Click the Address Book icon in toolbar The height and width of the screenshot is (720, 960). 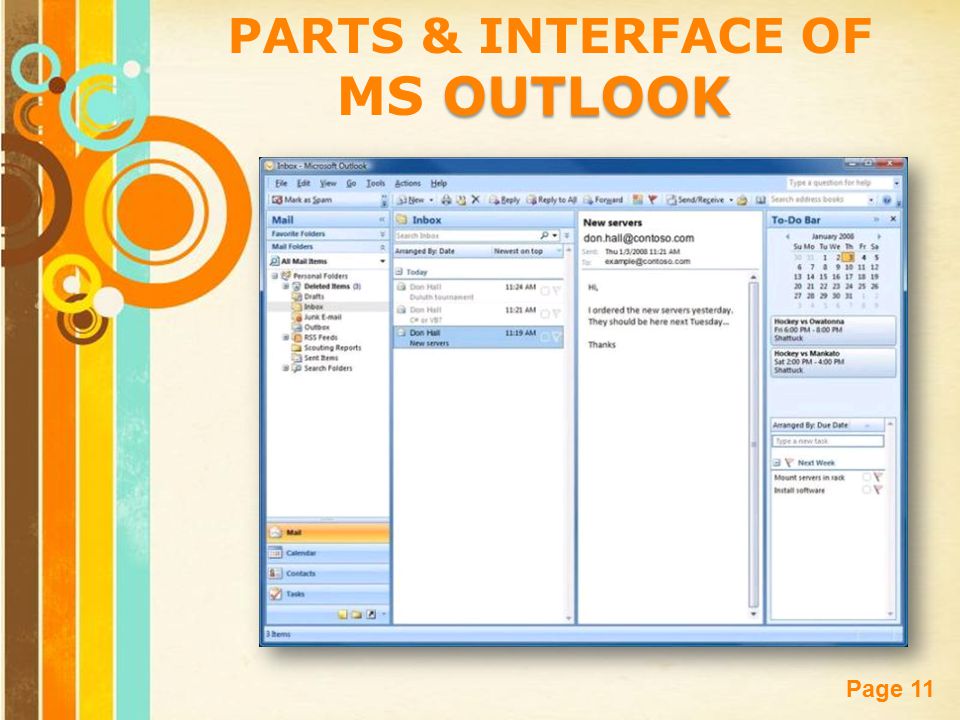[760, 200]
